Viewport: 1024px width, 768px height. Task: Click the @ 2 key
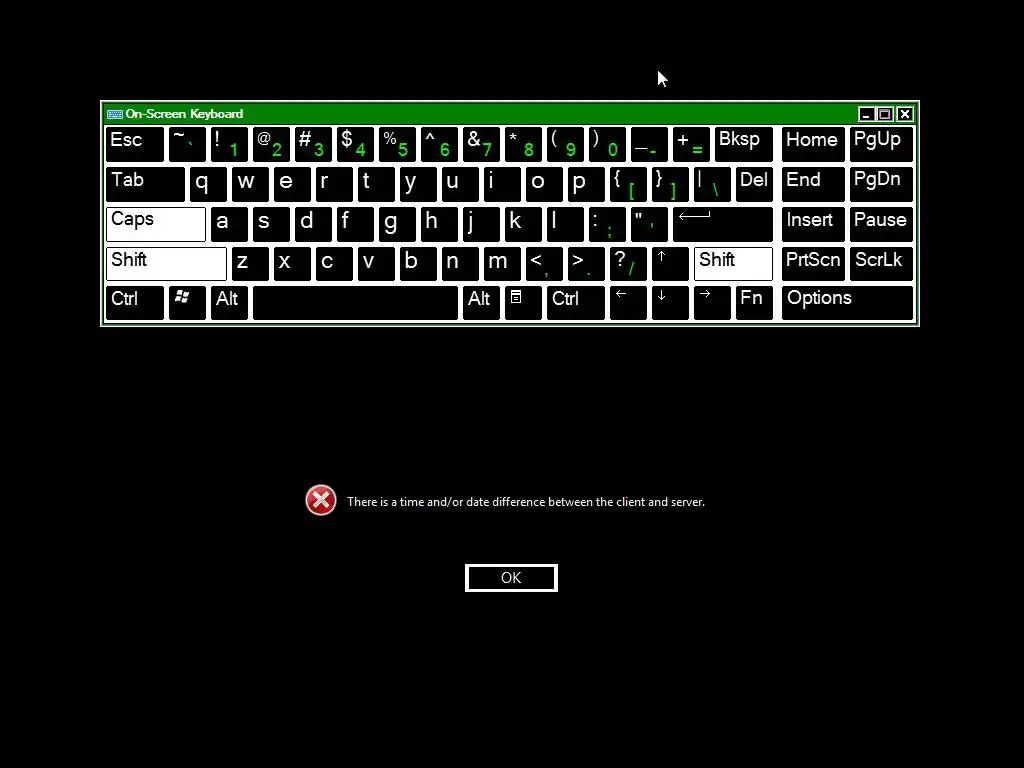pos(271,144)
